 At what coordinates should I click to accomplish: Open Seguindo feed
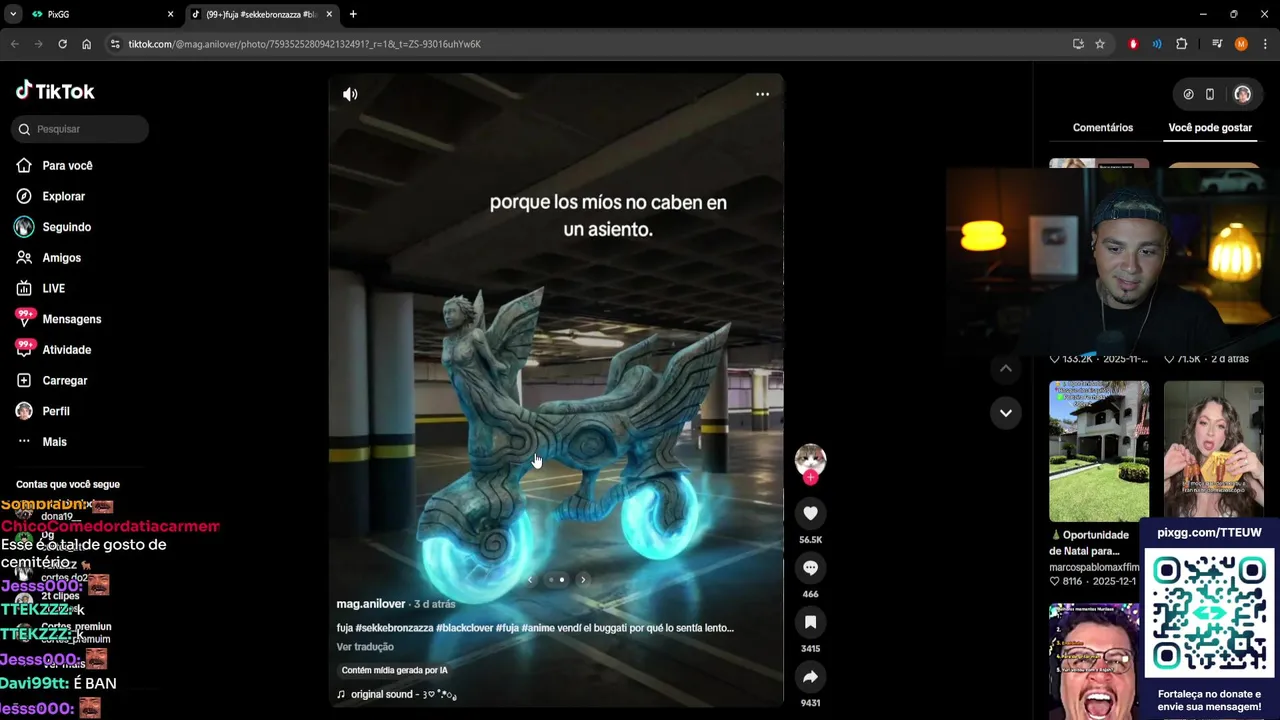pyautogui.click(x=66, y=227)
